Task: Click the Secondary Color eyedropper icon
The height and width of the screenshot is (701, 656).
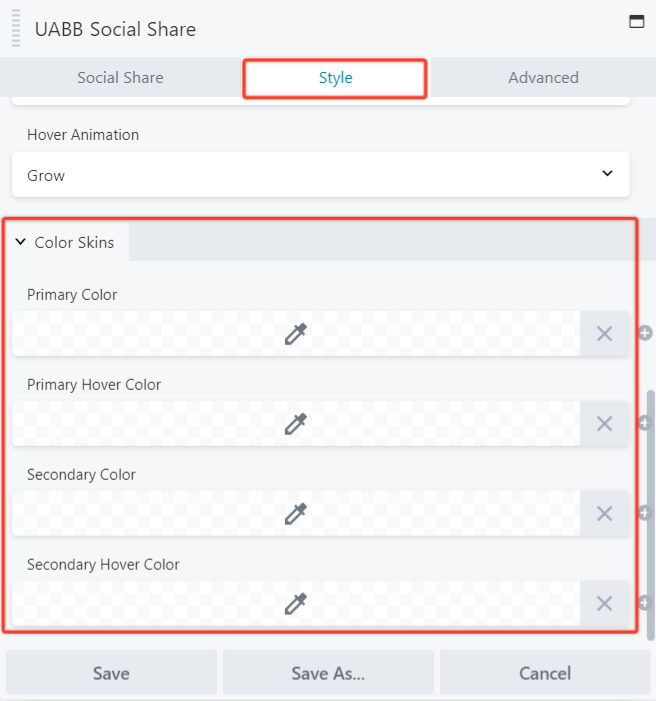Action: click(295, 514)
